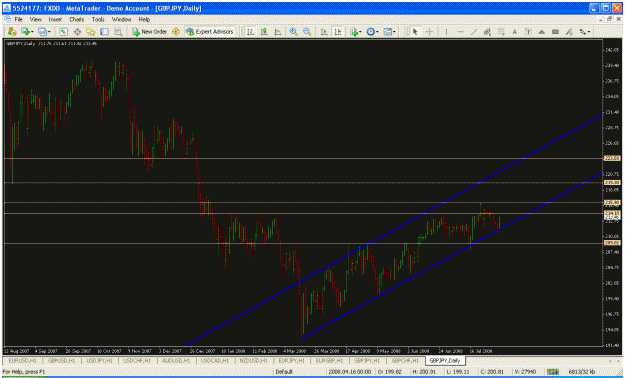Click the Default profile status entry

[284, 372]
